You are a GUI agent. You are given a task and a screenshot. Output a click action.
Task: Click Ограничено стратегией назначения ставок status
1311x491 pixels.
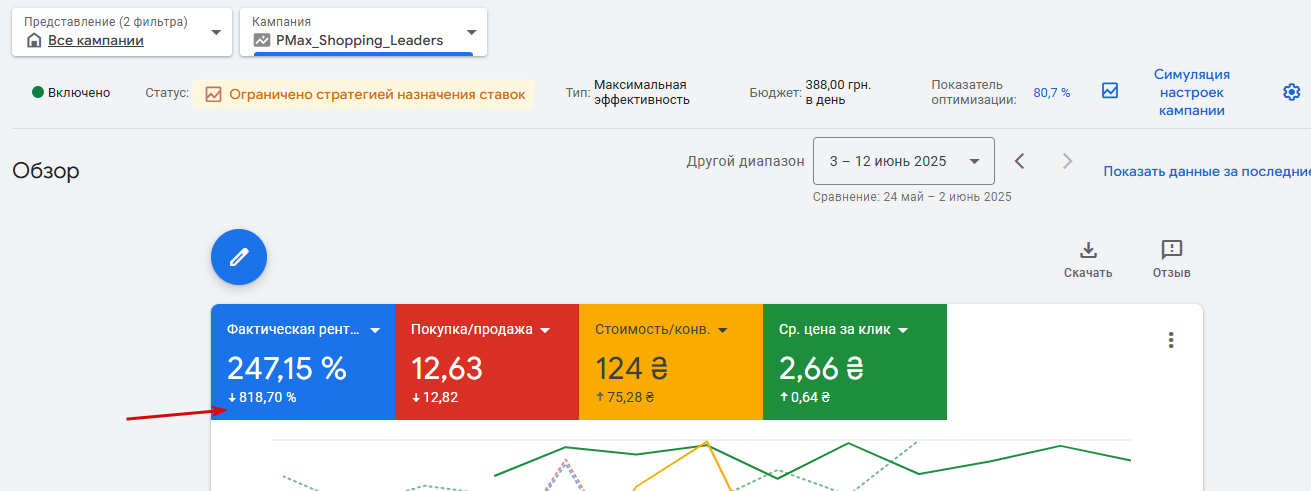point(377,95)
